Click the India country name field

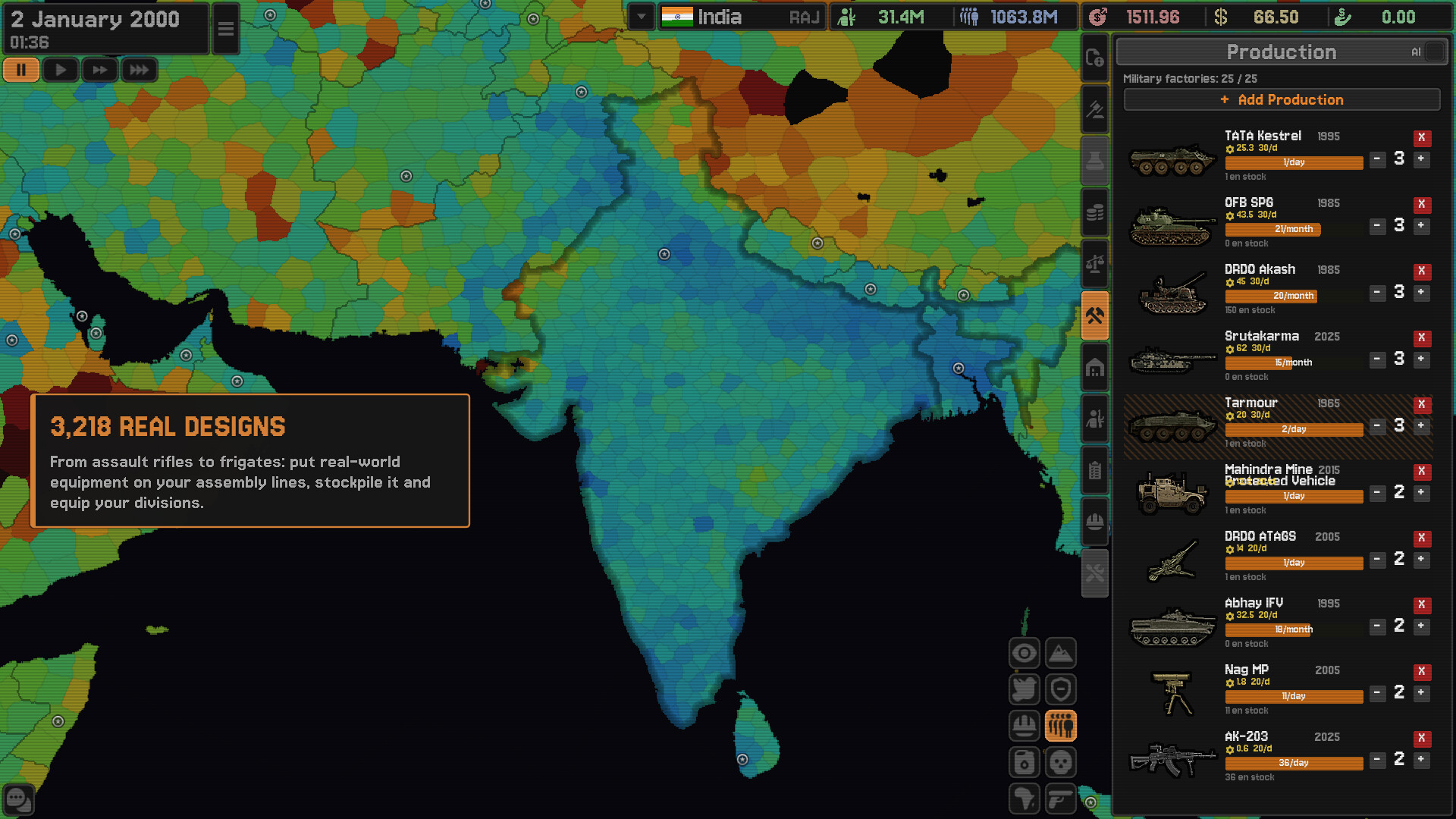coord(741,17)
